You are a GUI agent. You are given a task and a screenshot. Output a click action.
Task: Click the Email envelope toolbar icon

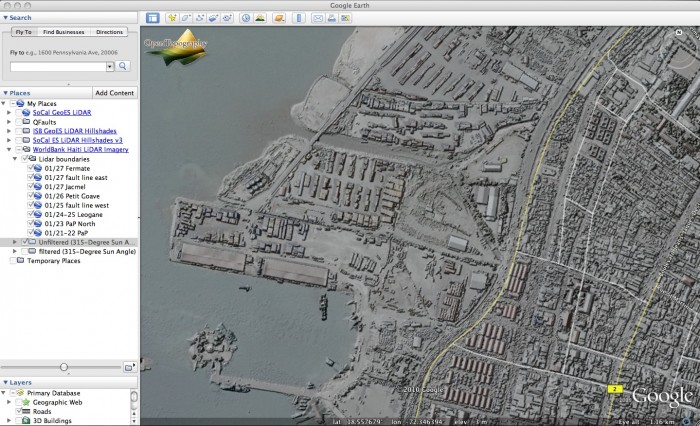317,18
